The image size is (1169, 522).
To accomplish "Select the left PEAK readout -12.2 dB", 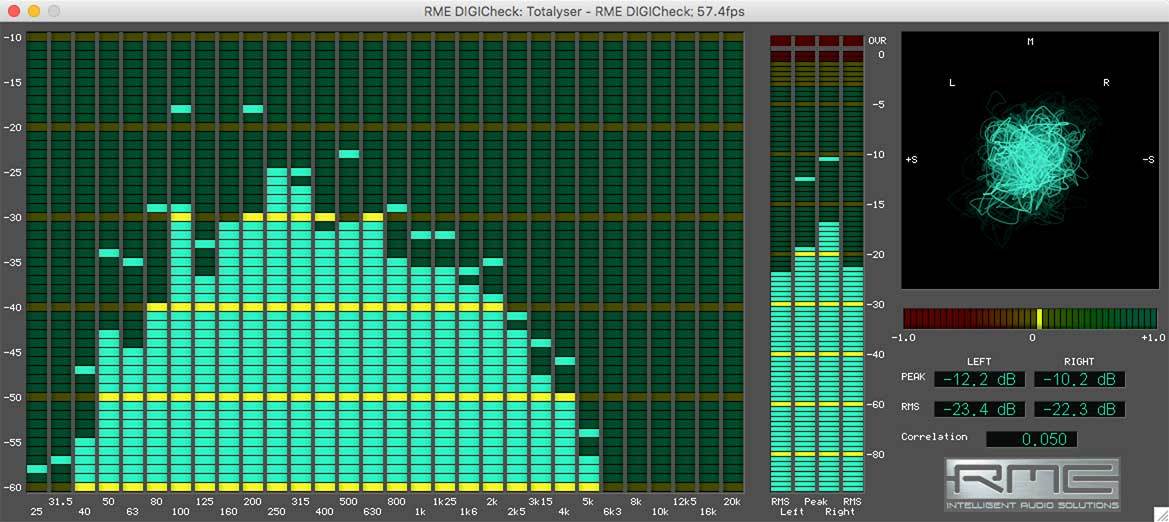I will tap(980, 380).
